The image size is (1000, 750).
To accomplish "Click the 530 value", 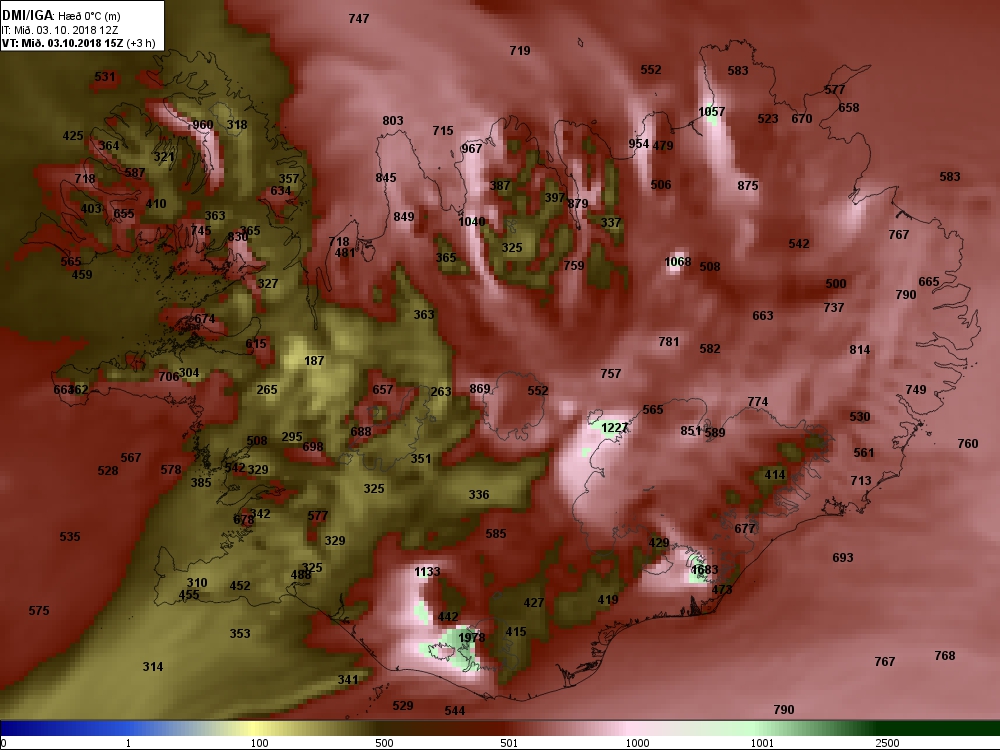I will pyautogui.click(x=860, y=416).
